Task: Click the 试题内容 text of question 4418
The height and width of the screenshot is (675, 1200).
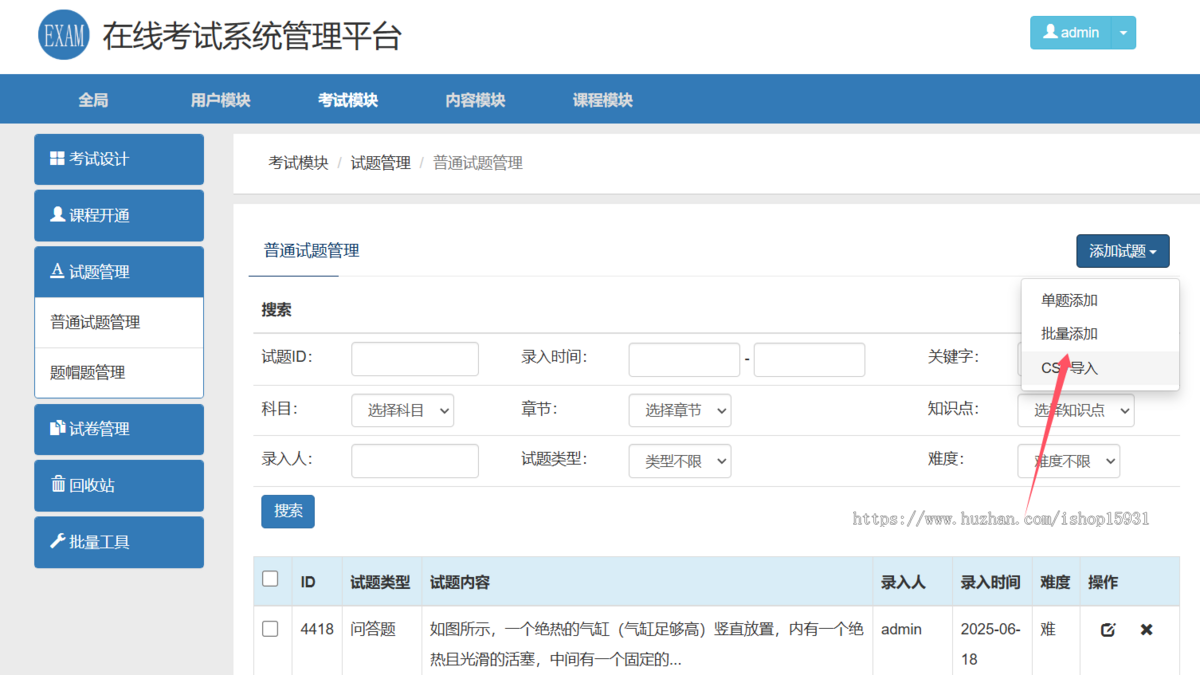Action: coord(647,644)
